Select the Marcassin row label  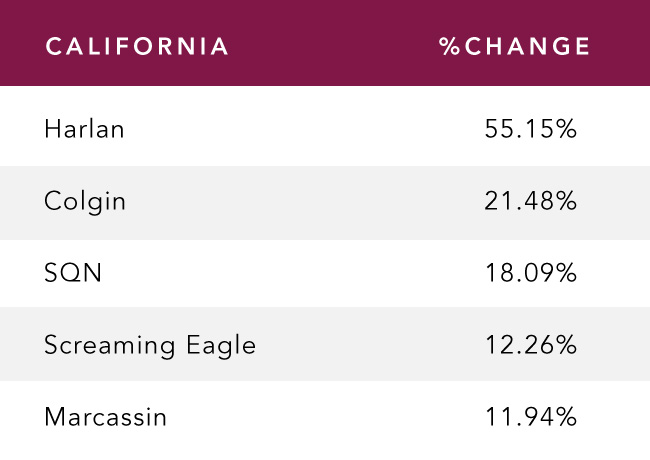(105, 417)
